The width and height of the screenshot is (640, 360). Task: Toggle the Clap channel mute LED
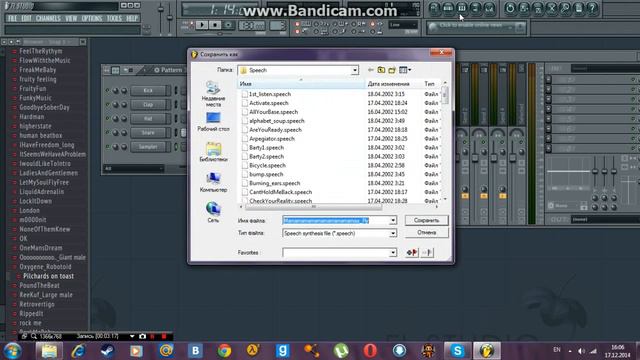pos(107,104)
